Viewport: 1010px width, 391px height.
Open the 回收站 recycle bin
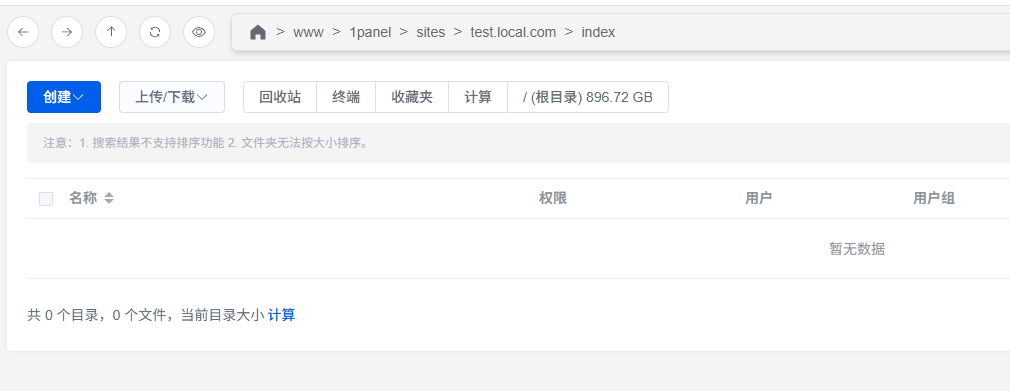280,97
